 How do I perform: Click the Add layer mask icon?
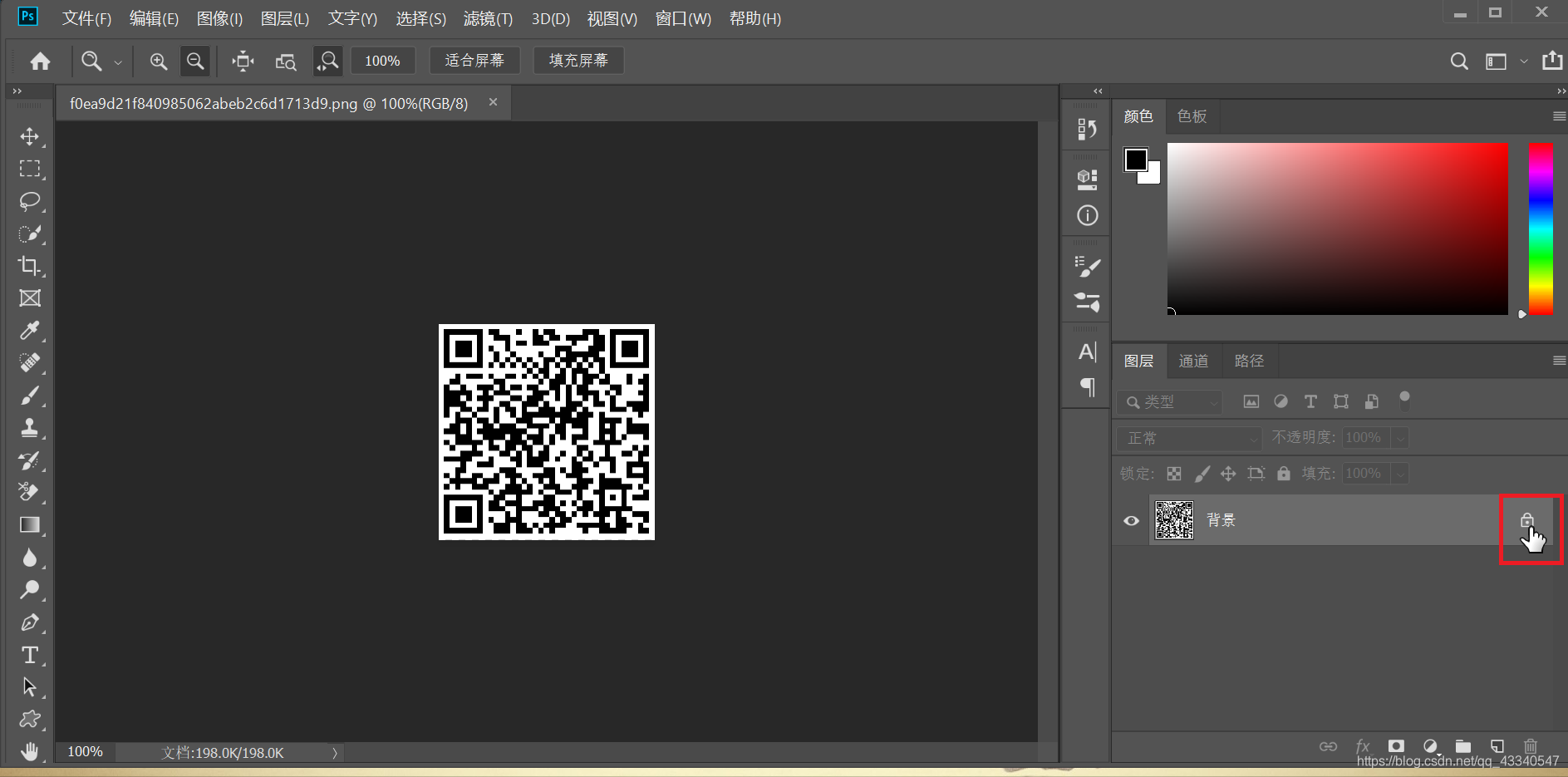(x=1396, y=746)
